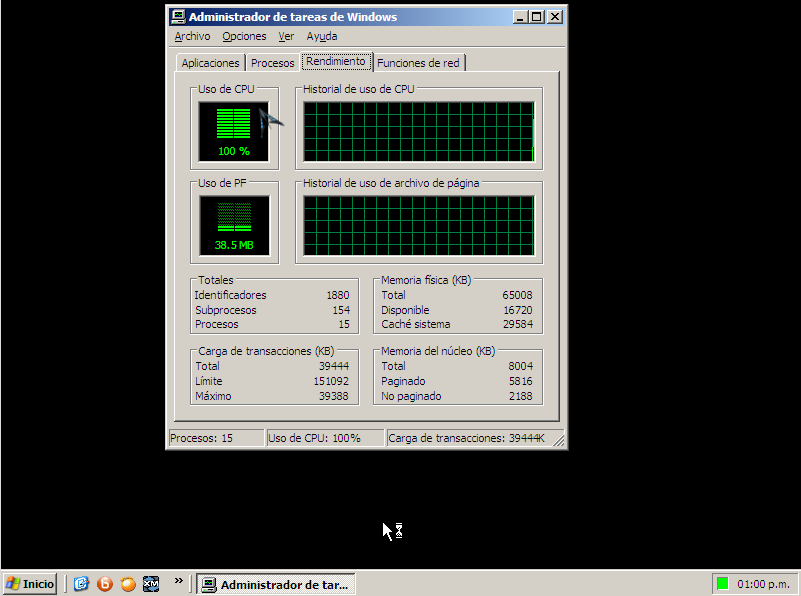
Task: Click status bar 'Procesos: 15'
Action: (217, 438)
